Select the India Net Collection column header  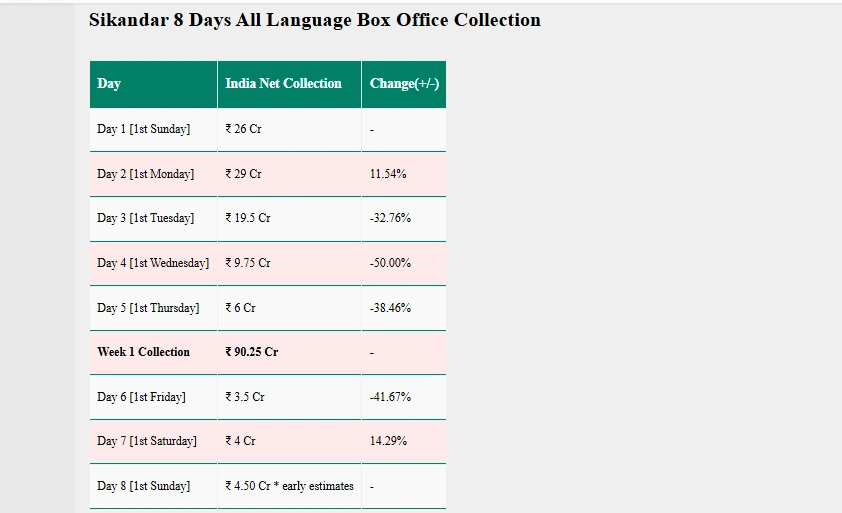pos(289,84)
